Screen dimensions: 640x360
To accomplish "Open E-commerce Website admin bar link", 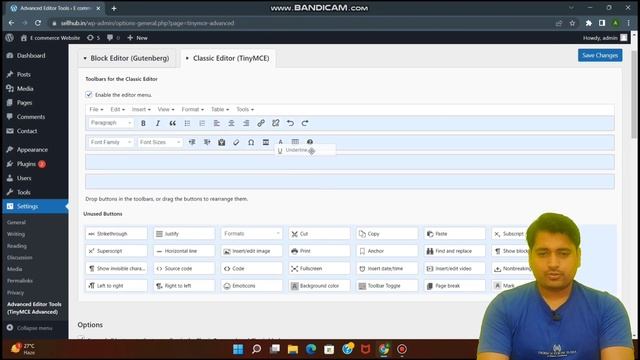I will [51, 38].
